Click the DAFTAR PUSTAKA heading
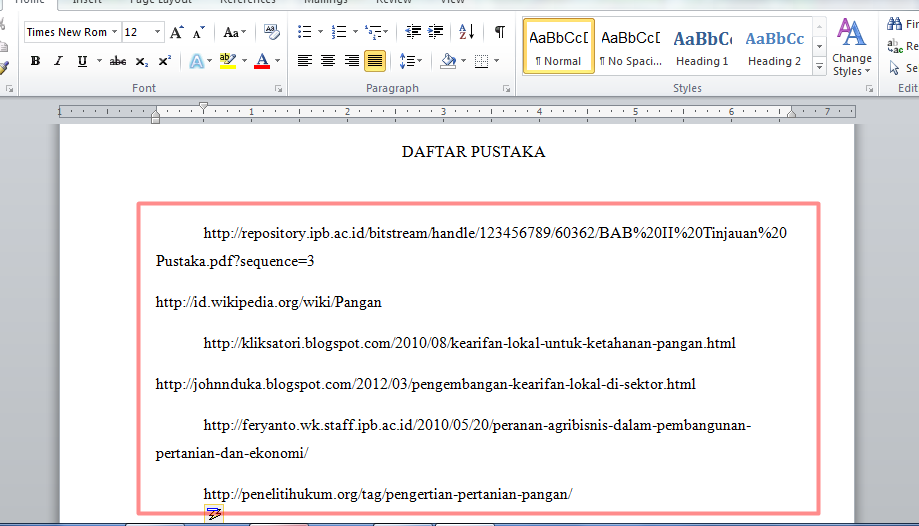The width and height of the screenshot is (919, 526). click(x=474, y=152)
